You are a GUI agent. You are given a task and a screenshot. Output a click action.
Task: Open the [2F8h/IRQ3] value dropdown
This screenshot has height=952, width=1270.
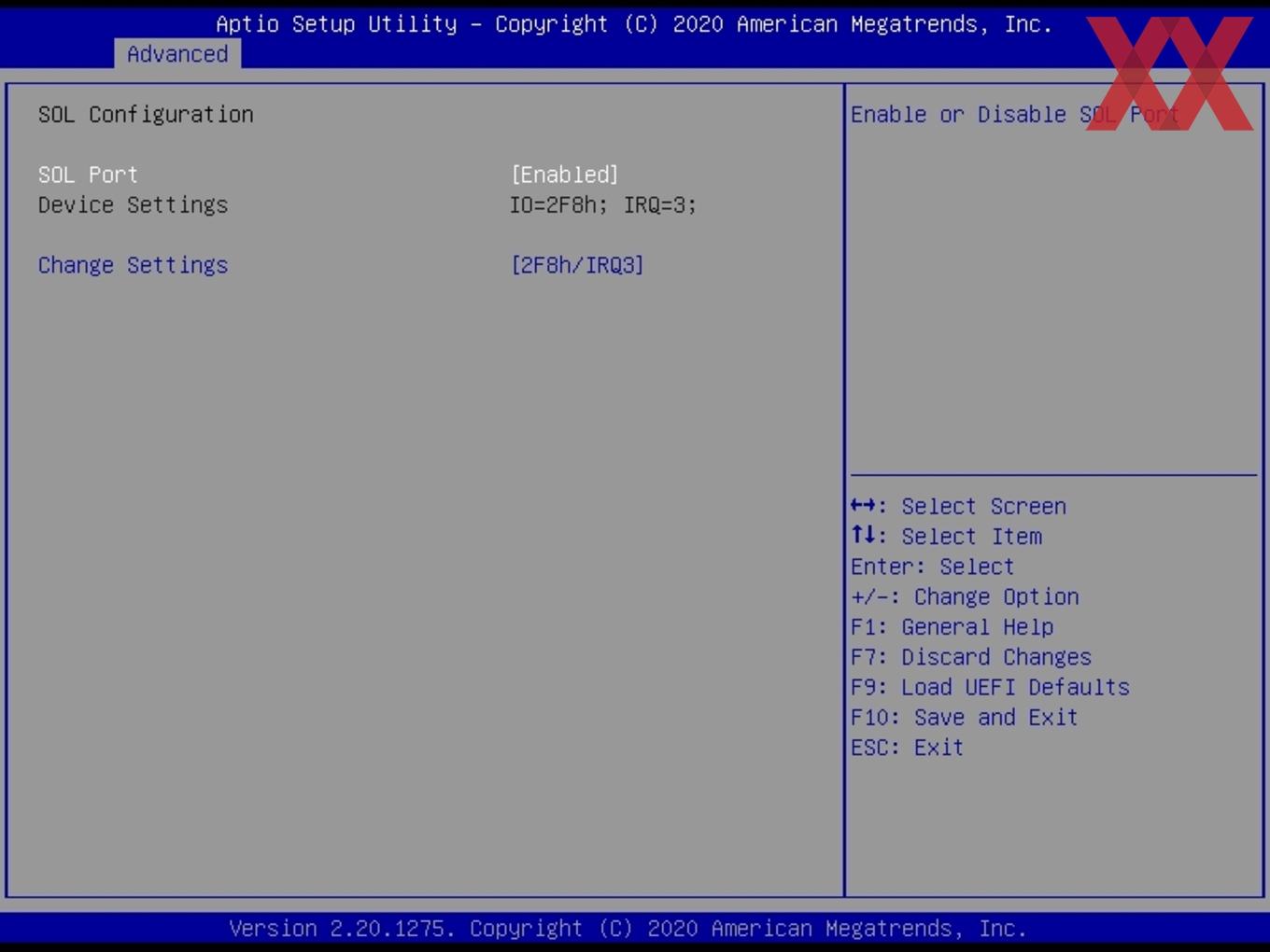[x=577, y=265]
